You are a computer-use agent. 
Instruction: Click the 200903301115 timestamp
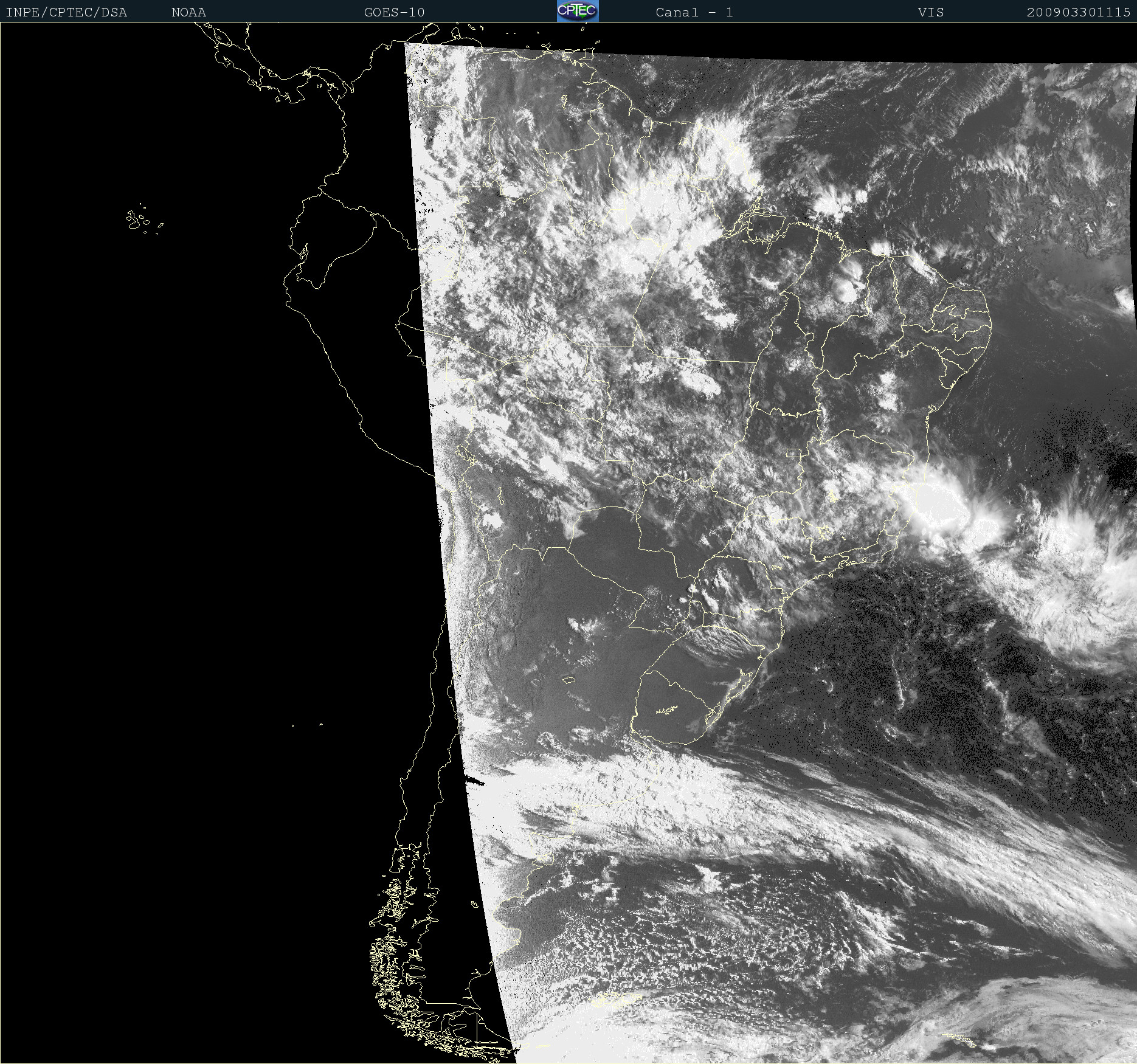(x=1079, y=12)
